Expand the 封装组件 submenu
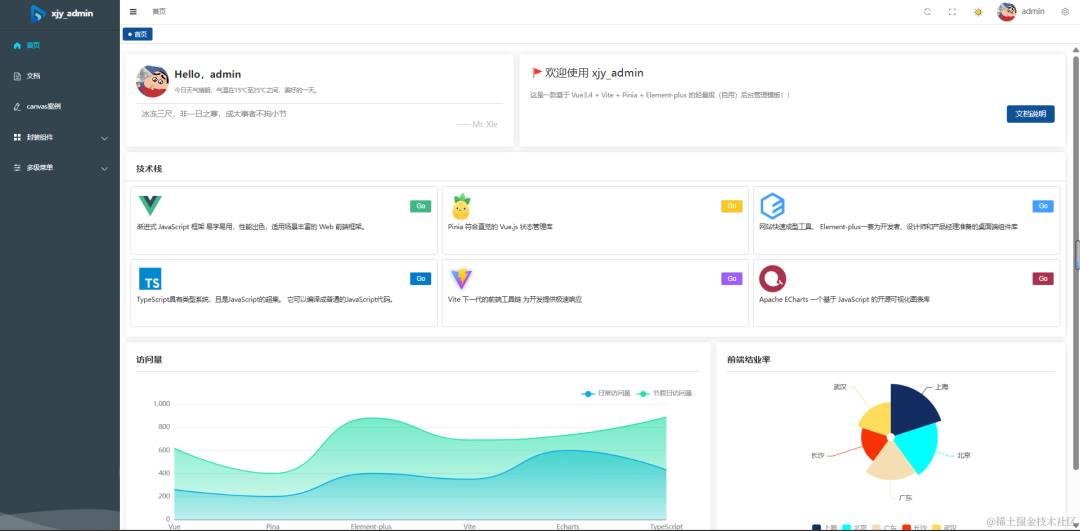 [60, 138]
